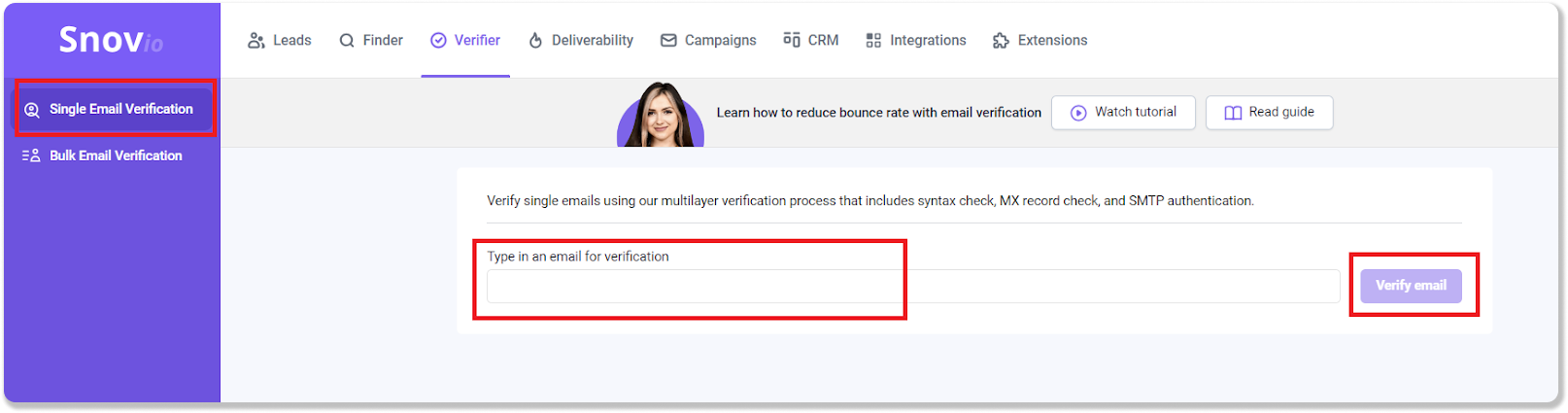
Task: Focus the email for verification input field
Action: point(913,287)
